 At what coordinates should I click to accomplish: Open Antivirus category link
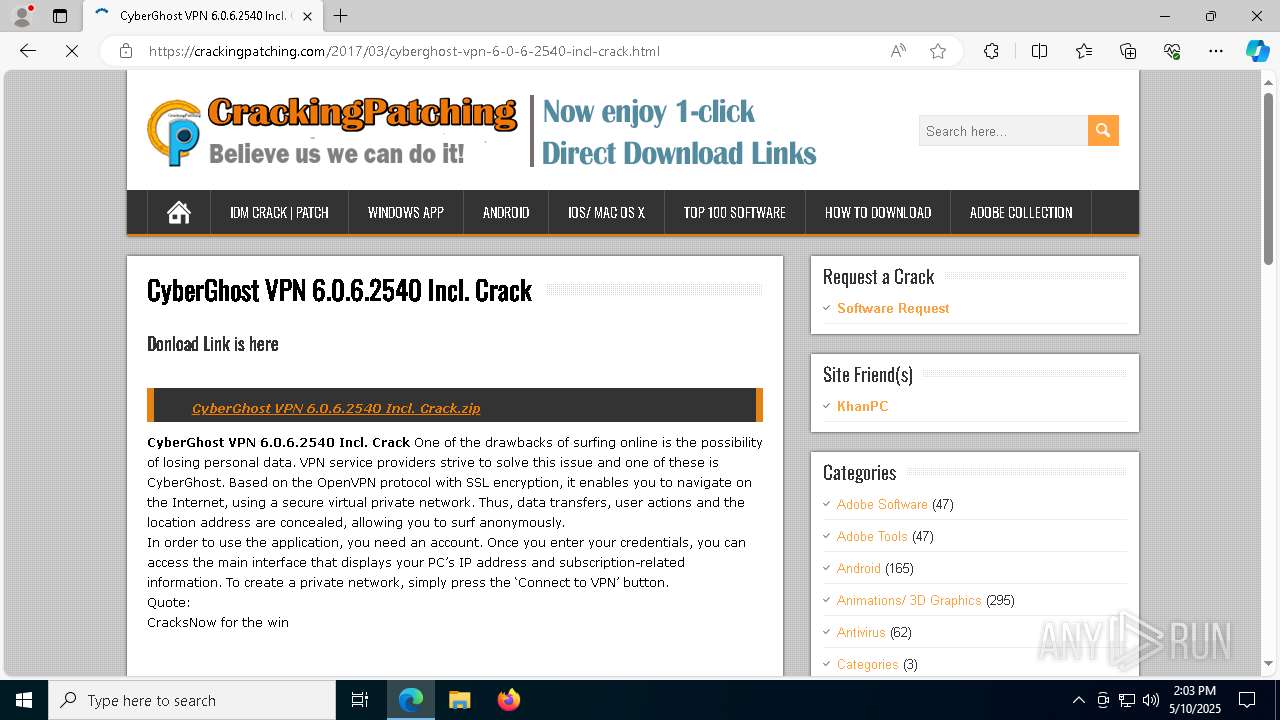(861, 632)
